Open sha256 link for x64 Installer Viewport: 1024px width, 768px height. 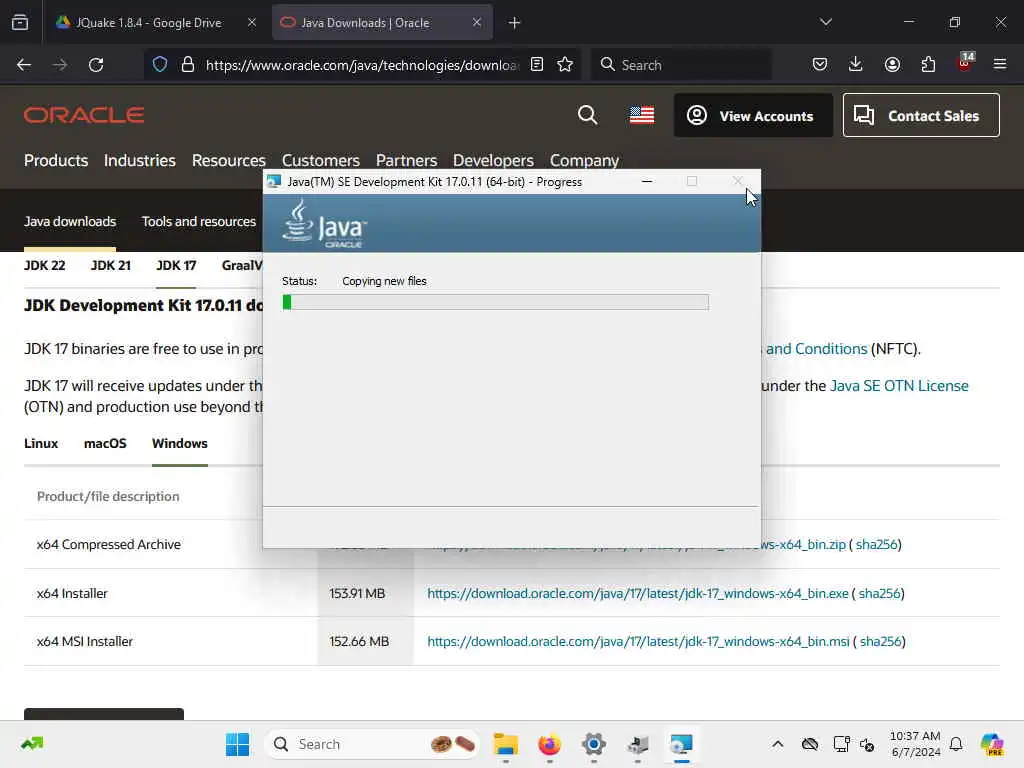tap(880, 594)
